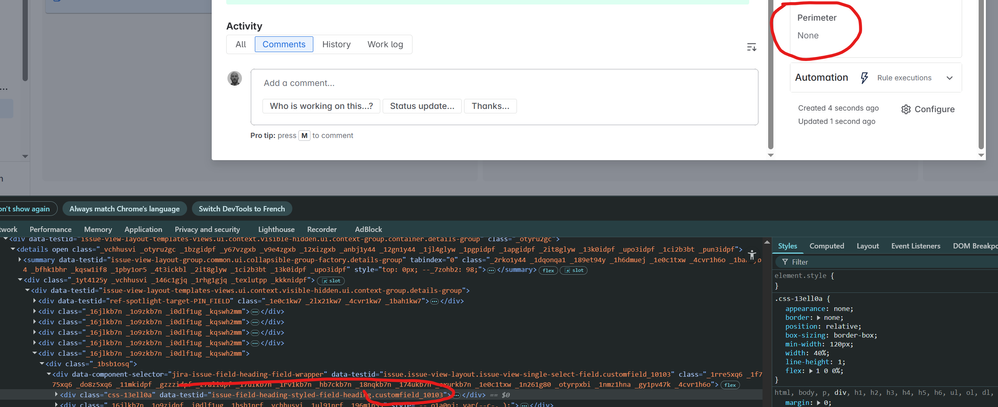The width and height of the screenshot is (998, 407).
Task: Expand the summary element node
Action: (x=20, y=260)
